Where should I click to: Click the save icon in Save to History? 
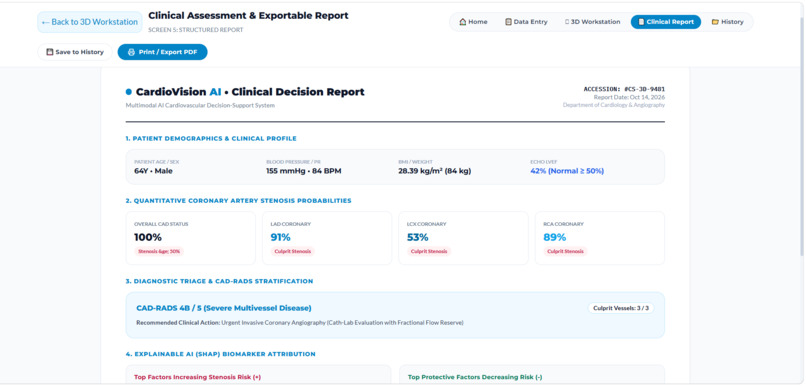[49, 52]
